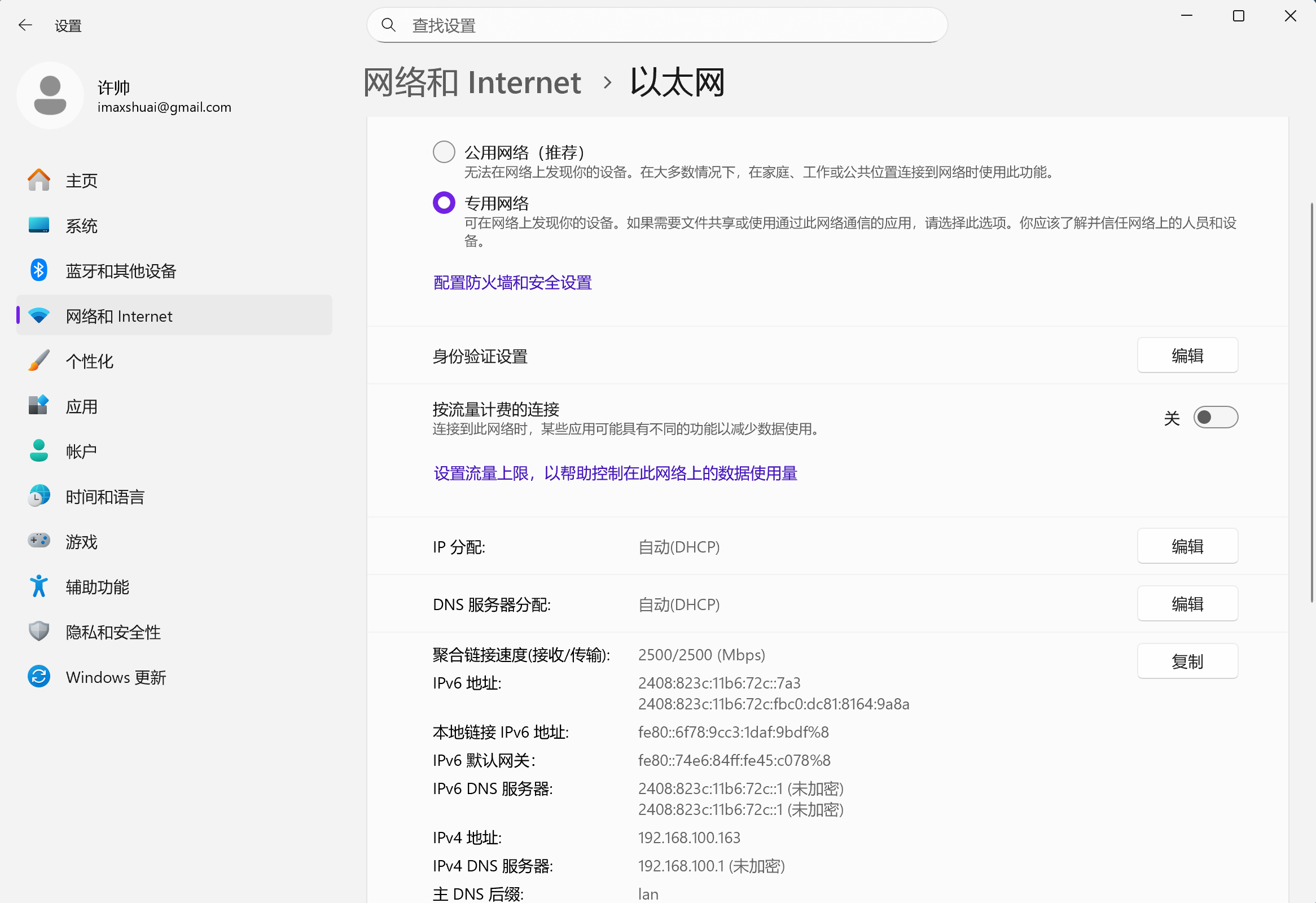Click the Gaming controller icon

click(38, 541)
